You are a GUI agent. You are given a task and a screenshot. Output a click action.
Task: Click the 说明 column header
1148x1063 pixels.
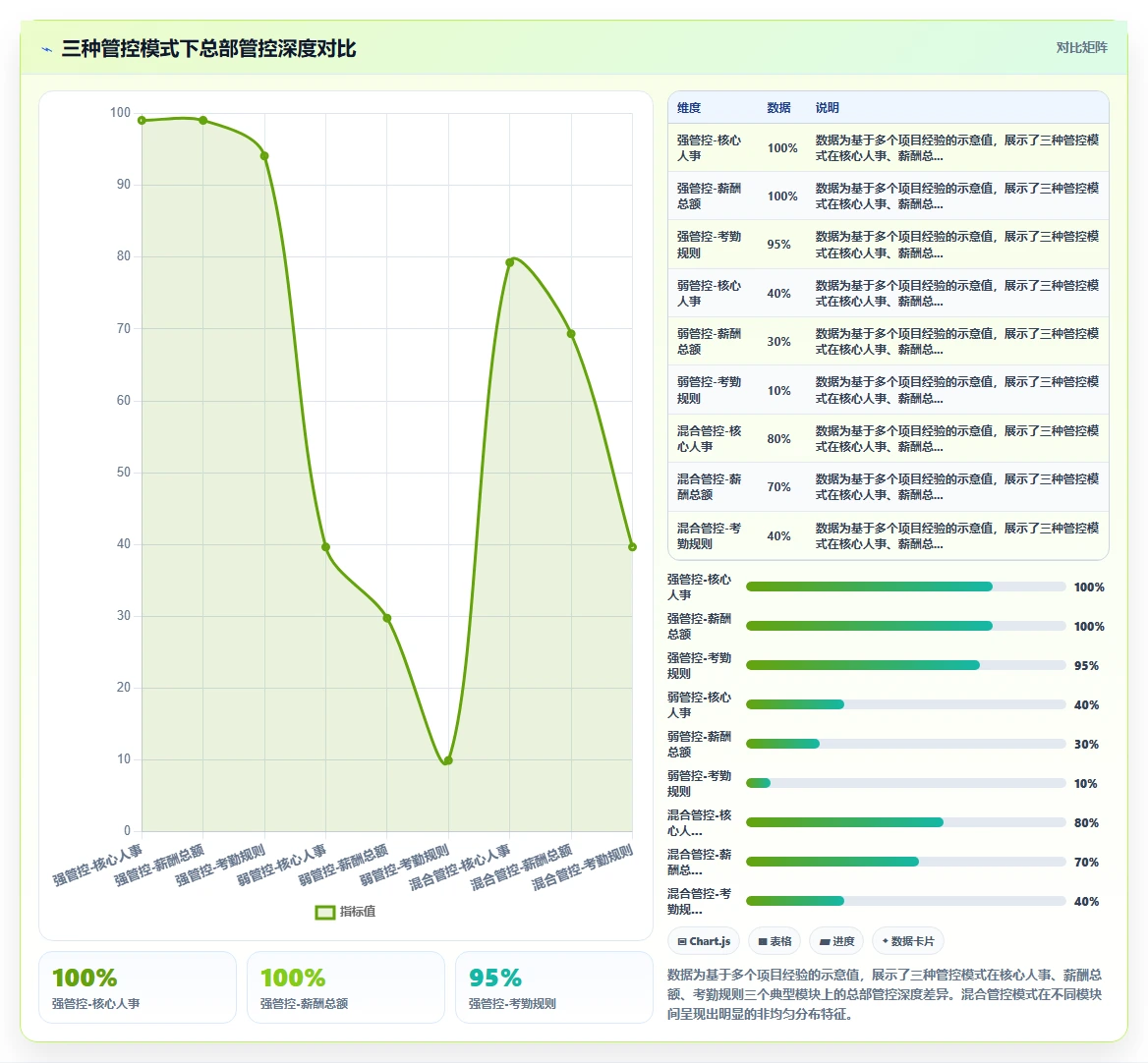(828, 107)
